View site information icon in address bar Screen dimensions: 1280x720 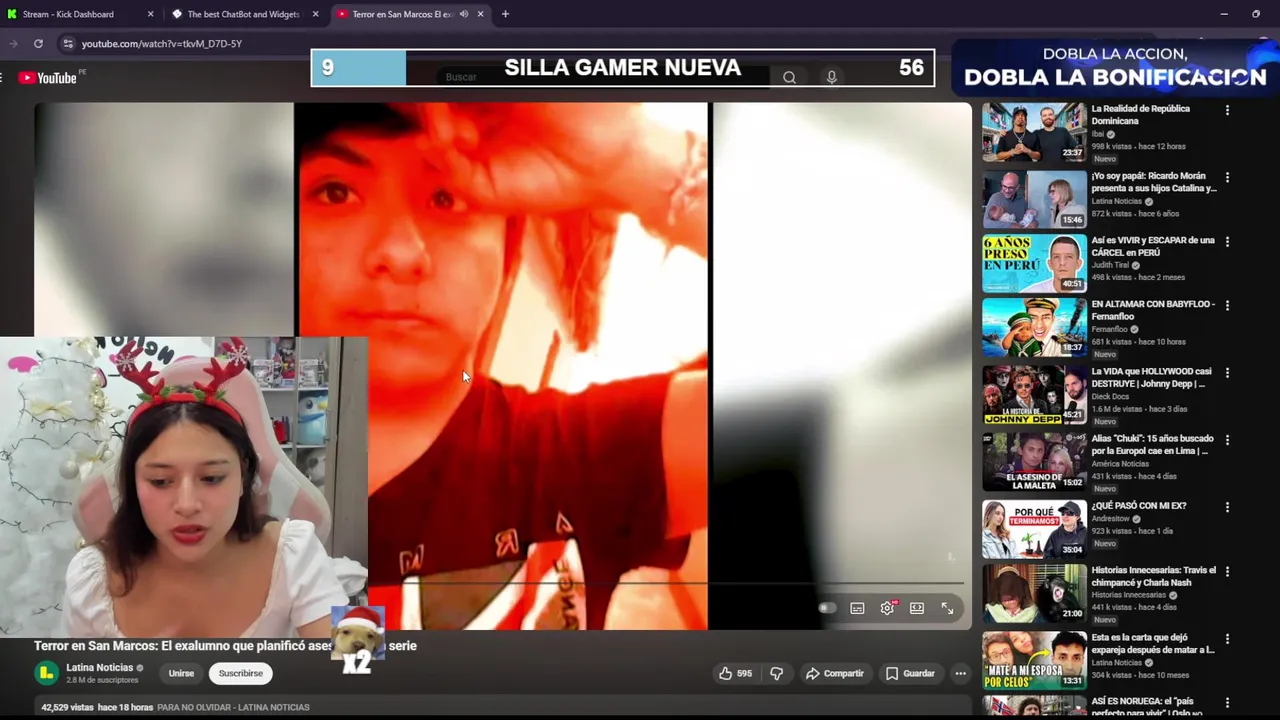[68, 43]
